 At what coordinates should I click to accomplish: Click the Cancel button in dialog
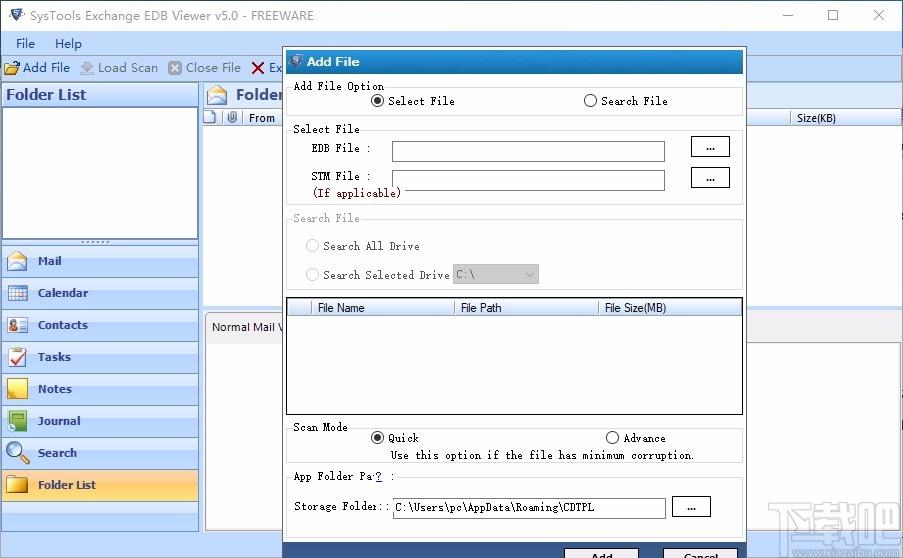[x=700, y=553]
